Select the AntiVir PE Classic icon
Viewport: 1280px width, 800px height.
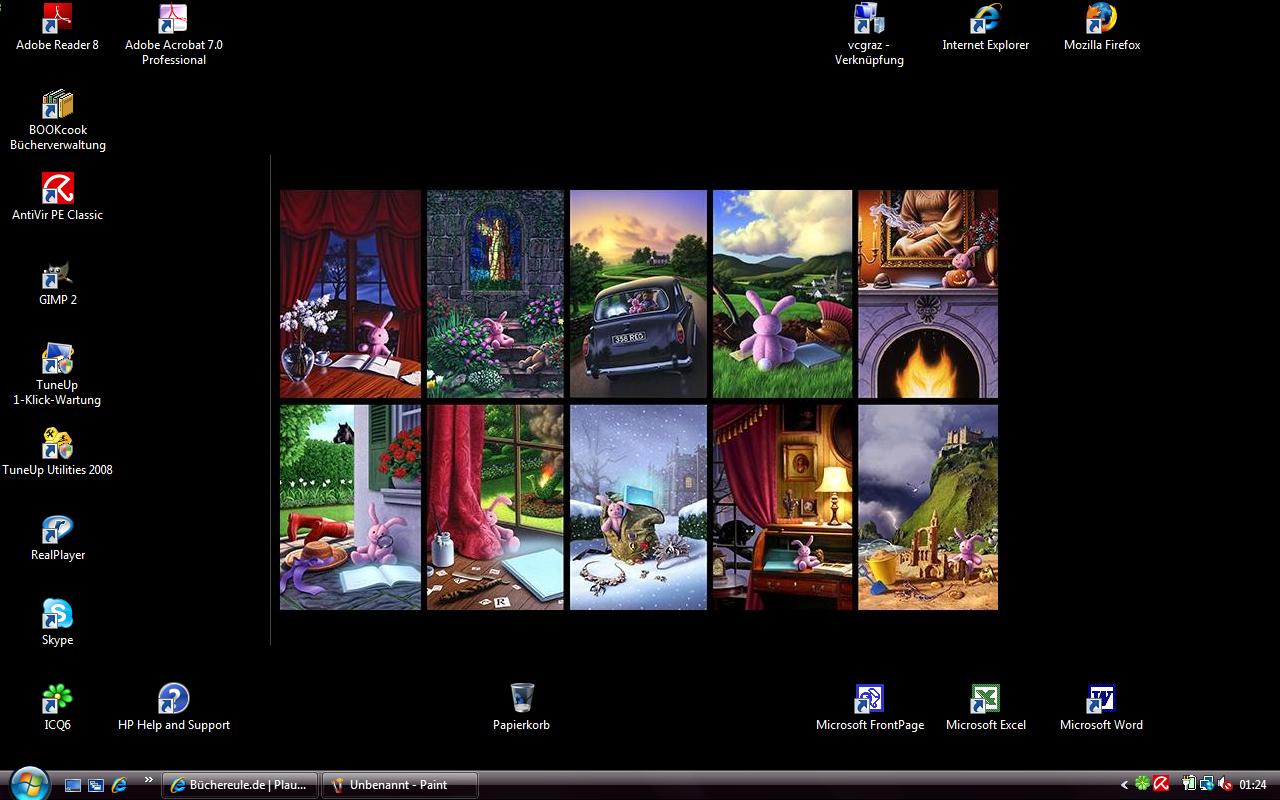click(57, 190)
